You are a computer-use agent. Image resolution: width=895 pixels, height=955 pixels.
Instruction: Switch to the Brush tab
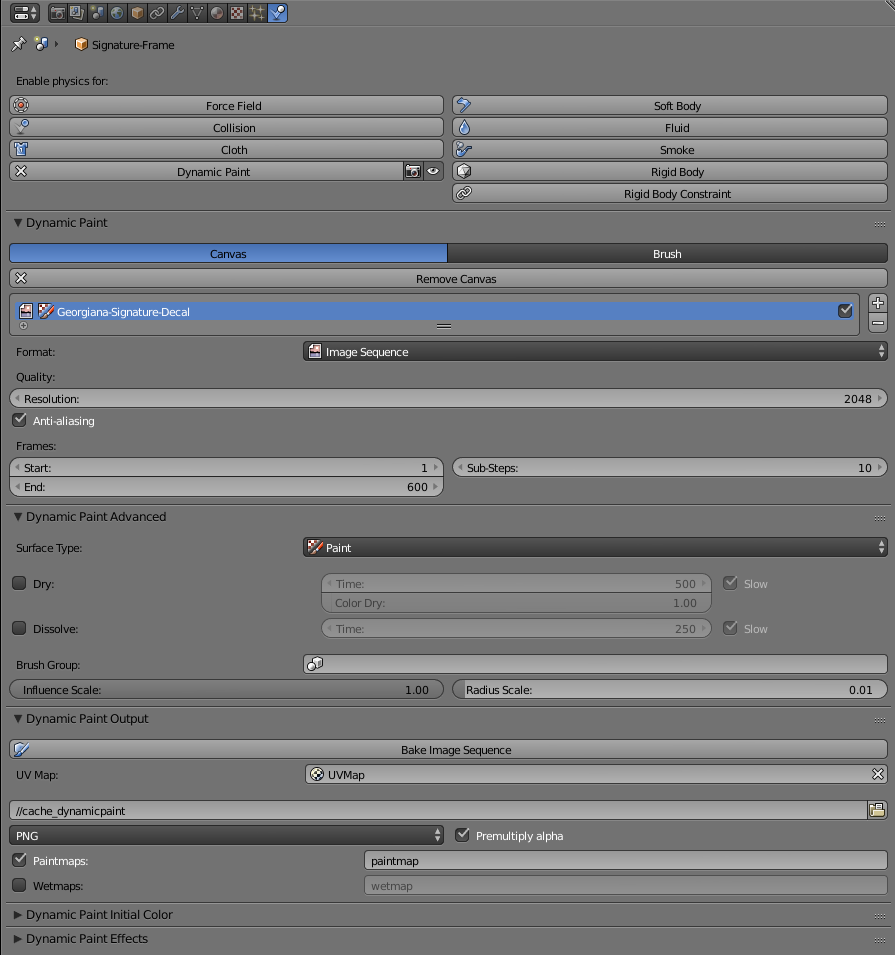(667, 253)
